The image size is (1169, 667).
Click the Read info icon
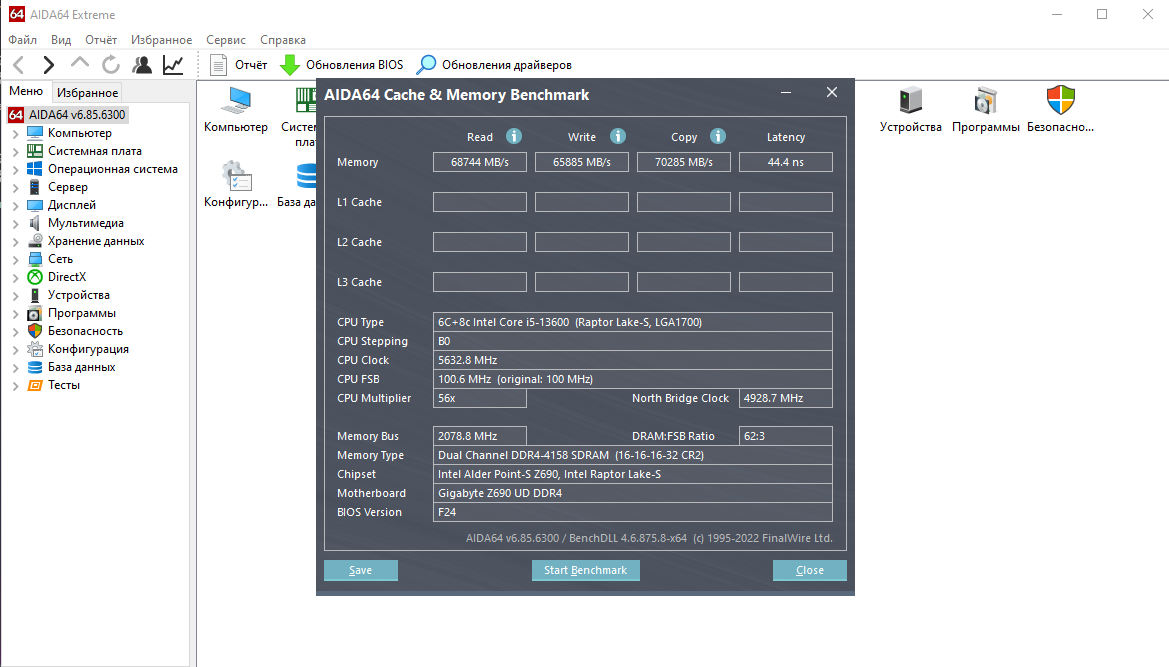pos(514,136)
